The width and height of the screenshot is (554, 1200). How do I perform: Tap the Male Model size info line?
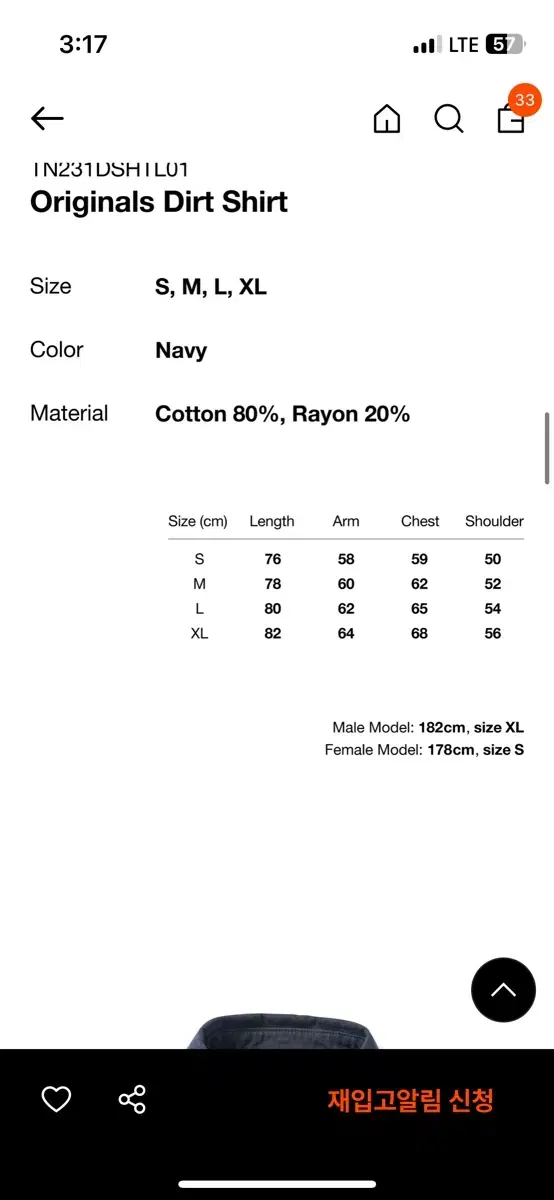click(x=428, y=727)
